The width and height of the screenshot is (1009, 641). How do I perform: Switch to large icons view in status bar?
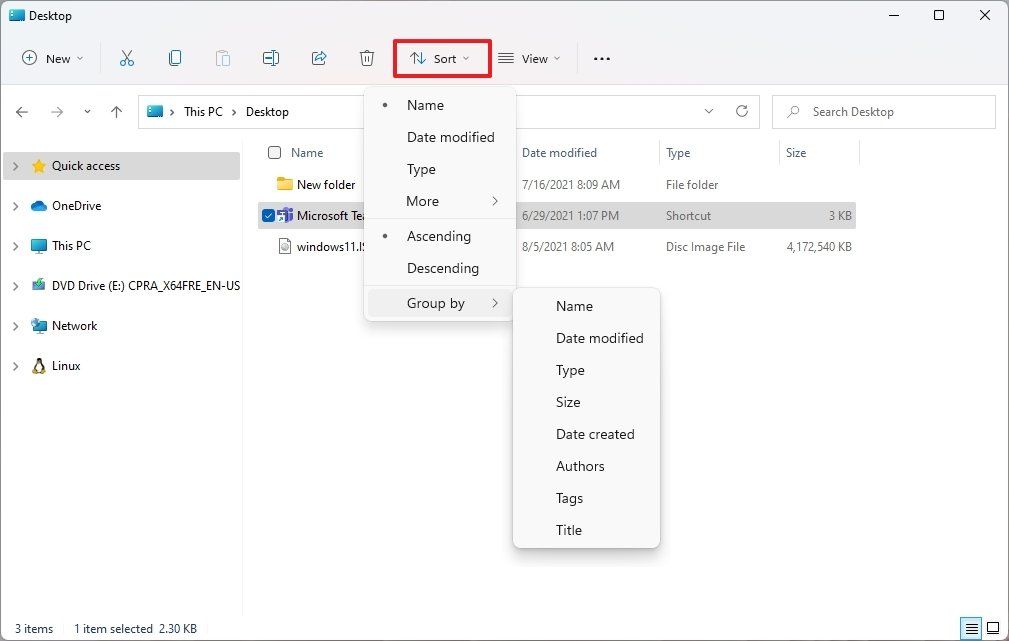point(991,628)
